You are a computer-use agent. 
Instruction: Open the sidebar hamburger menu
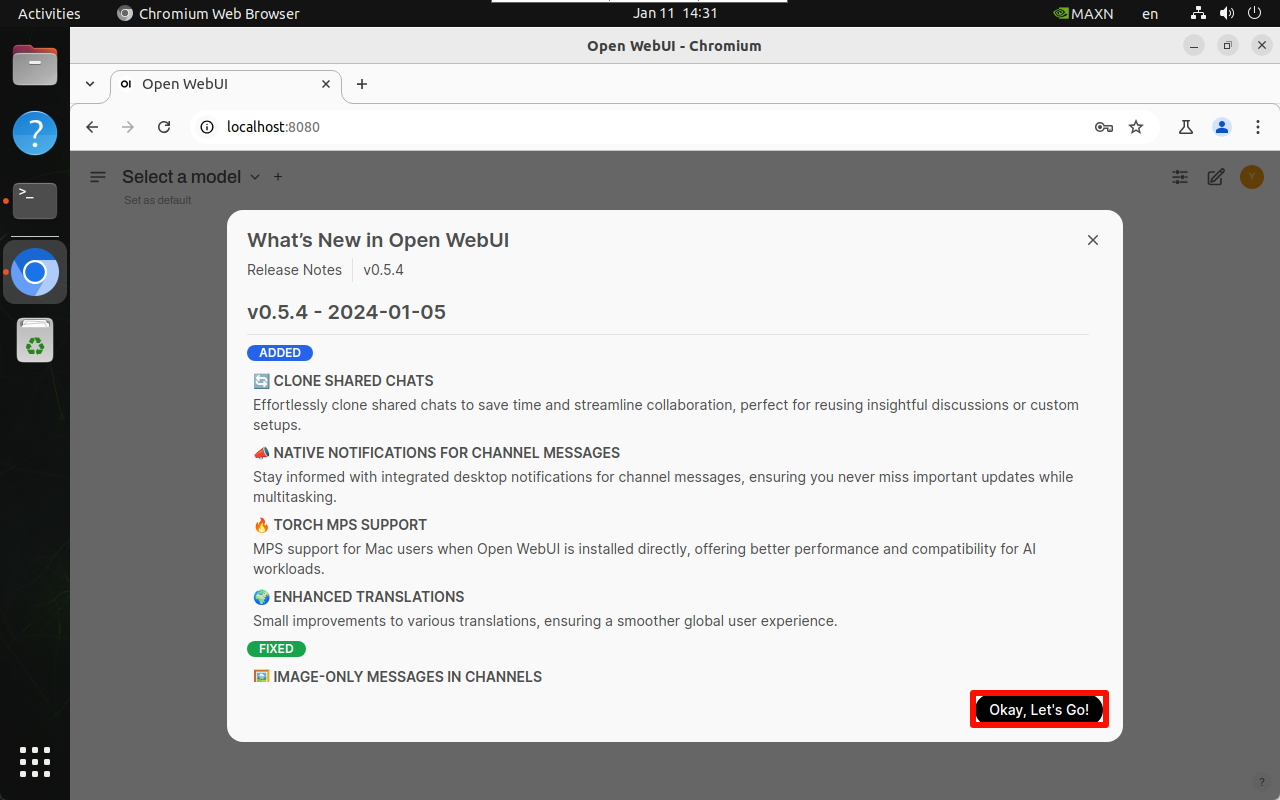[x=98, y=177]
